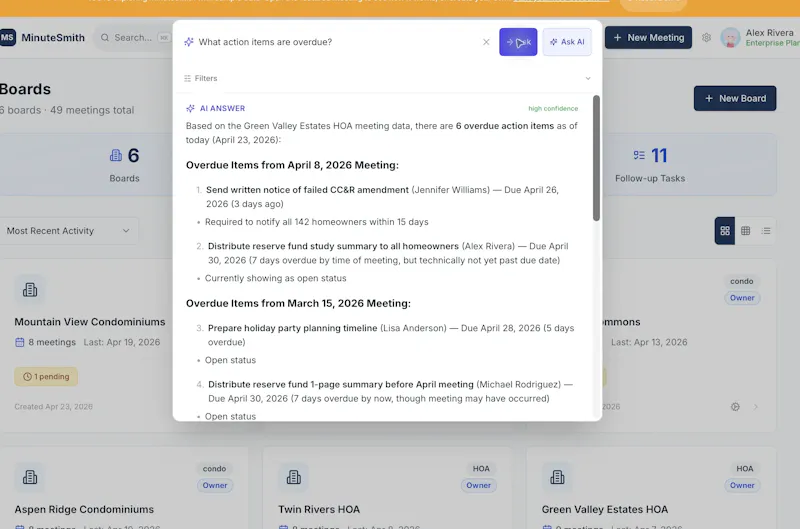
Task: Click the New Board button
Action: point(735,98)
